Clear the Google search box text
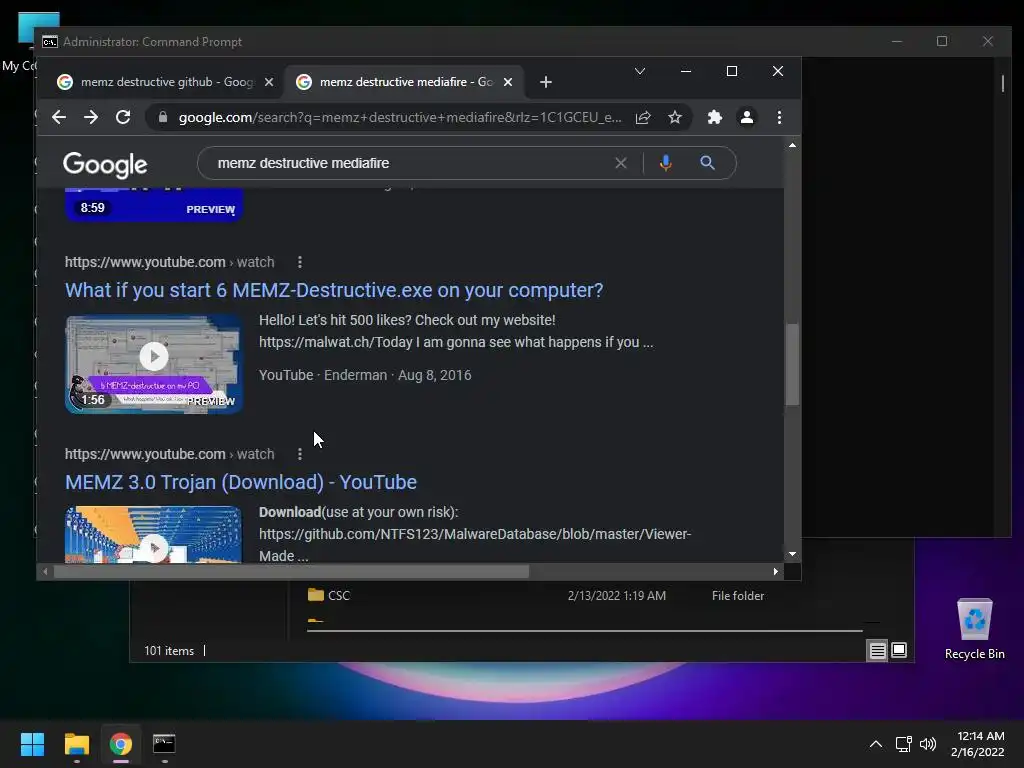1024x768 pixels. point(620,163)
